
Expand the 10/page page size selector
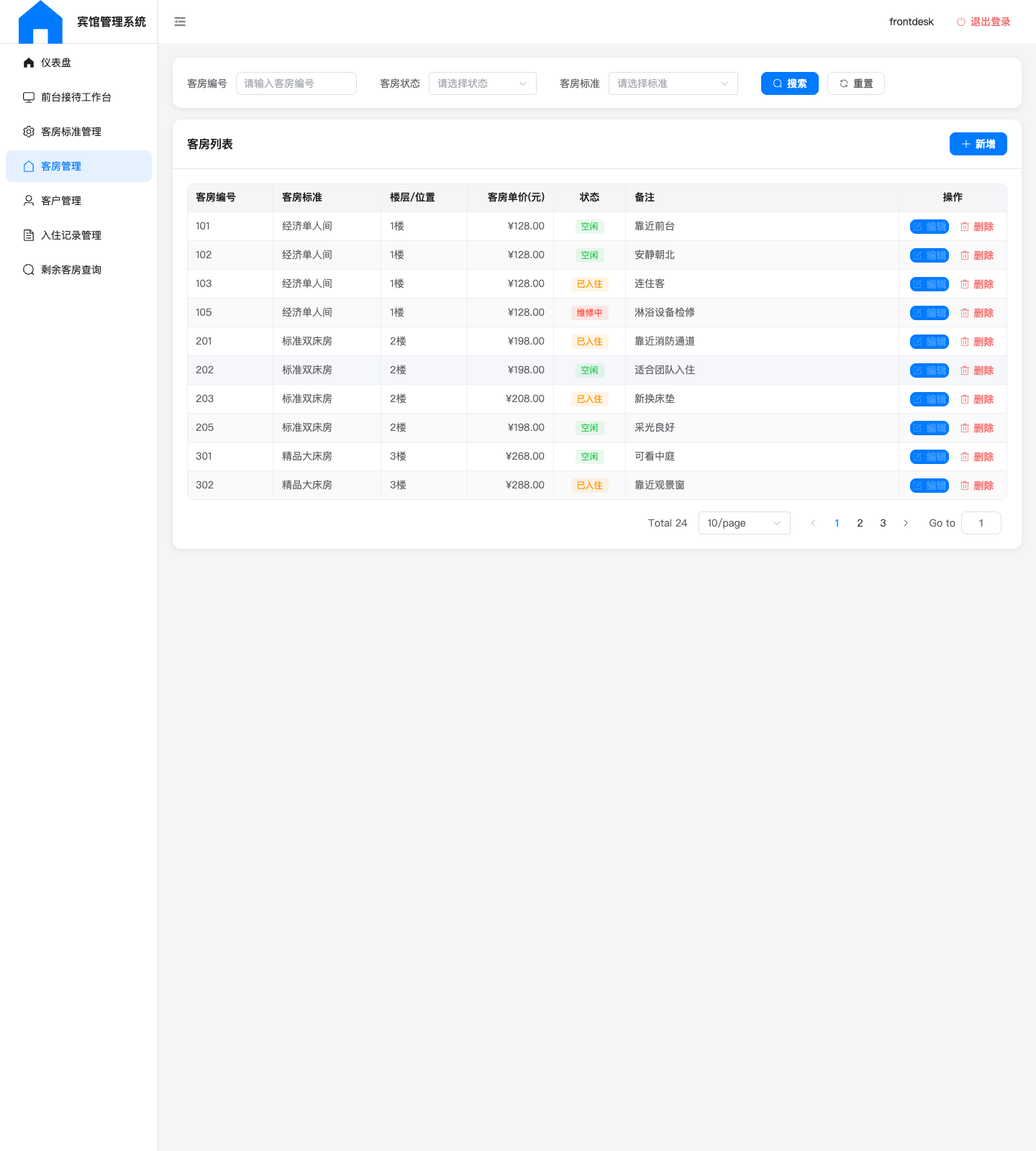pos(745,523)
